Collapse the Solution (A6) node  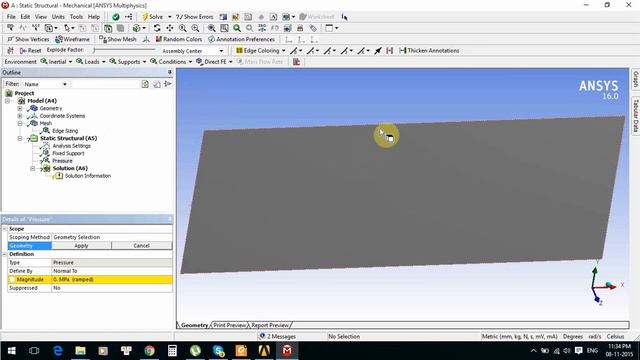(x=32, y=168)
